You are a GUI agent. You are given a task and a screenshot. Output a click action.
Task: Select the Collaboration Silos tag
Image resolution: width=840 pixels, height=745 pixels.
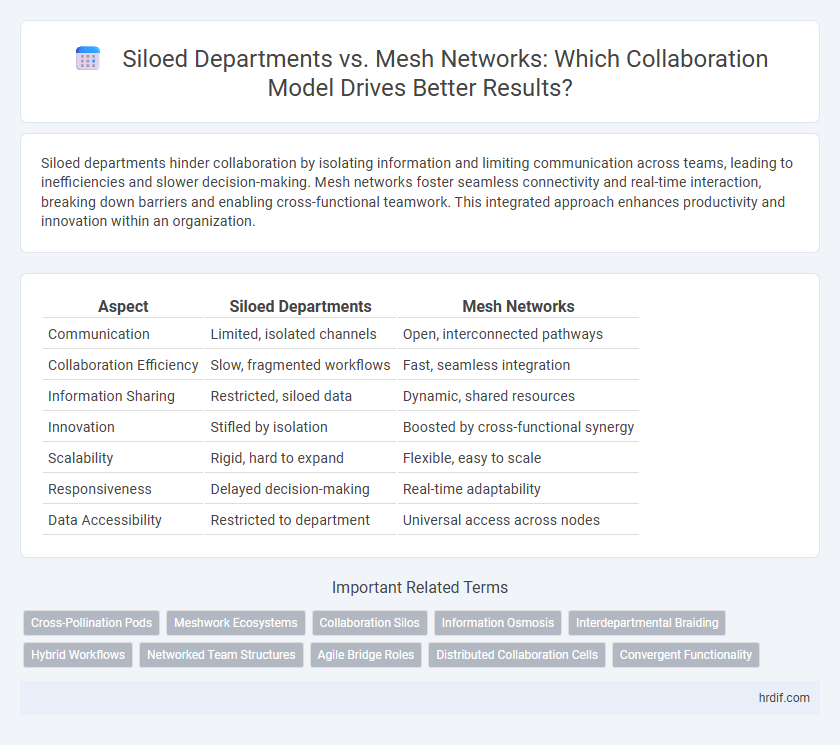(370, 623)
